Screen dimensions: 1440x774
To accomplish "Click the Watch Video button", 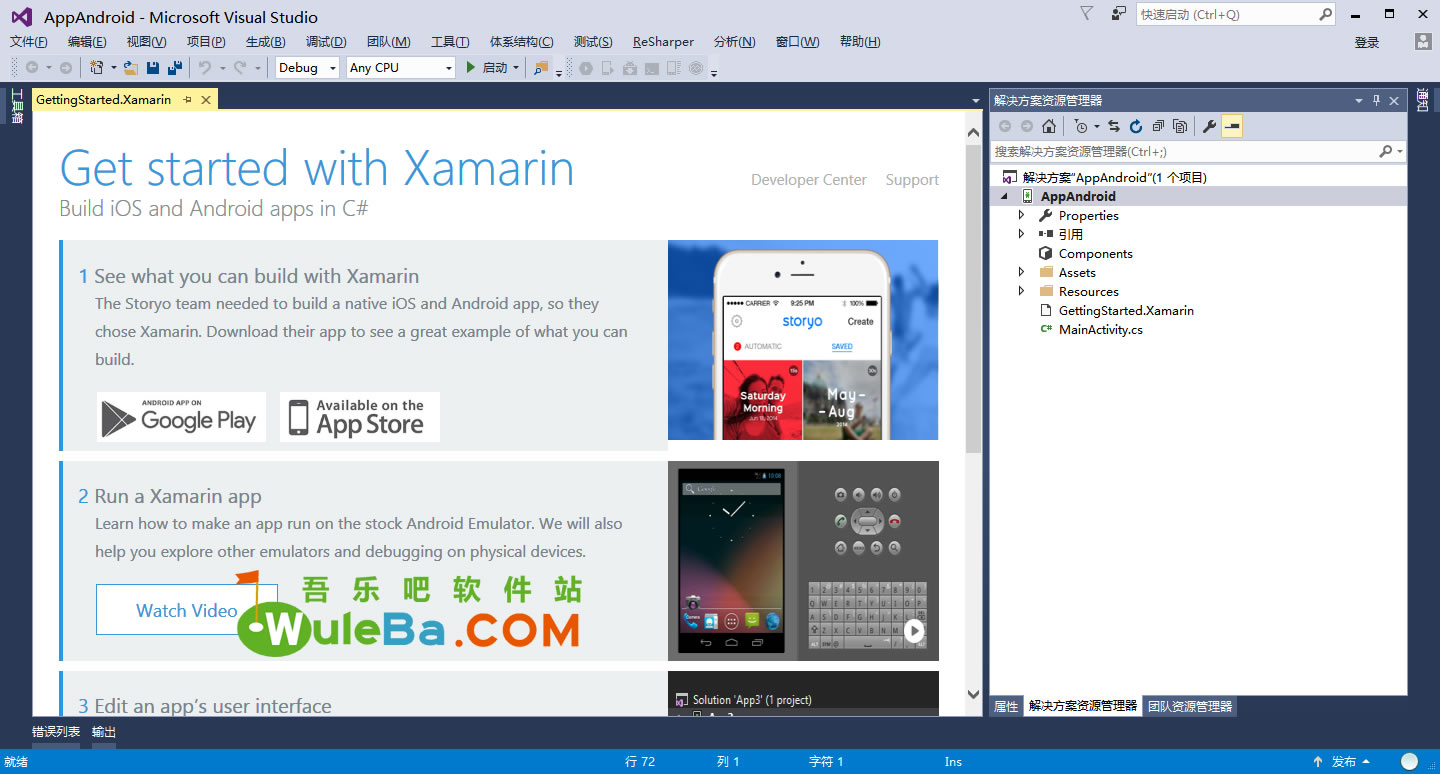I will pyautogui.click(x=187, y=610).
